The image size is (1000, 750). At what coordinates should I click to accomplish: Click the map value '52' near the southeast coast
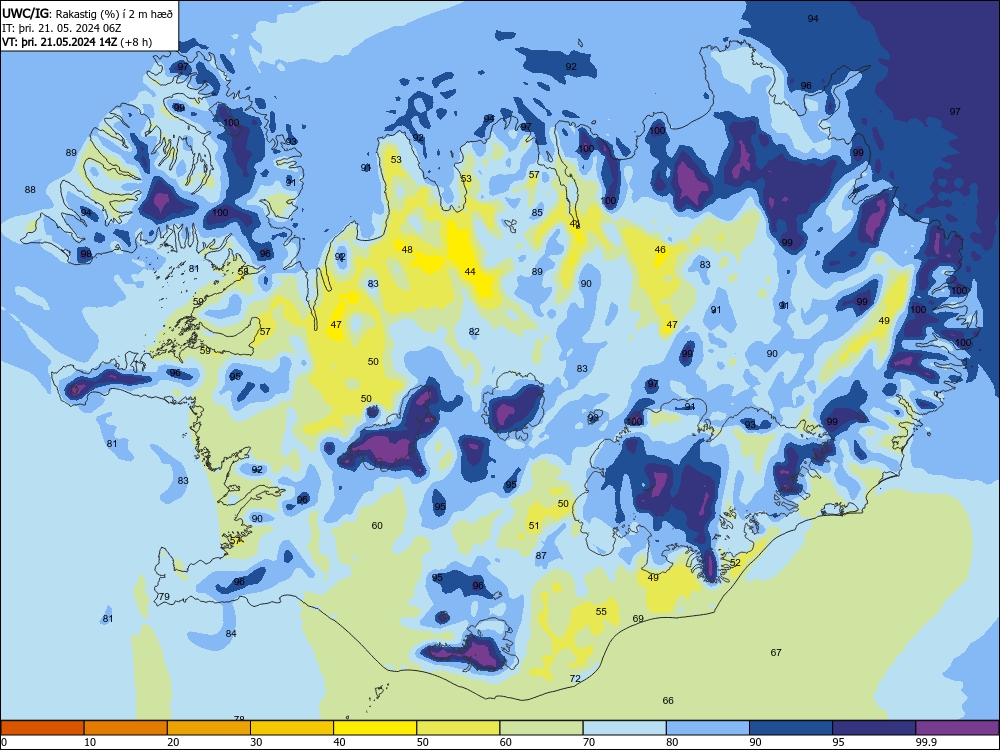[x=735, y=562]
